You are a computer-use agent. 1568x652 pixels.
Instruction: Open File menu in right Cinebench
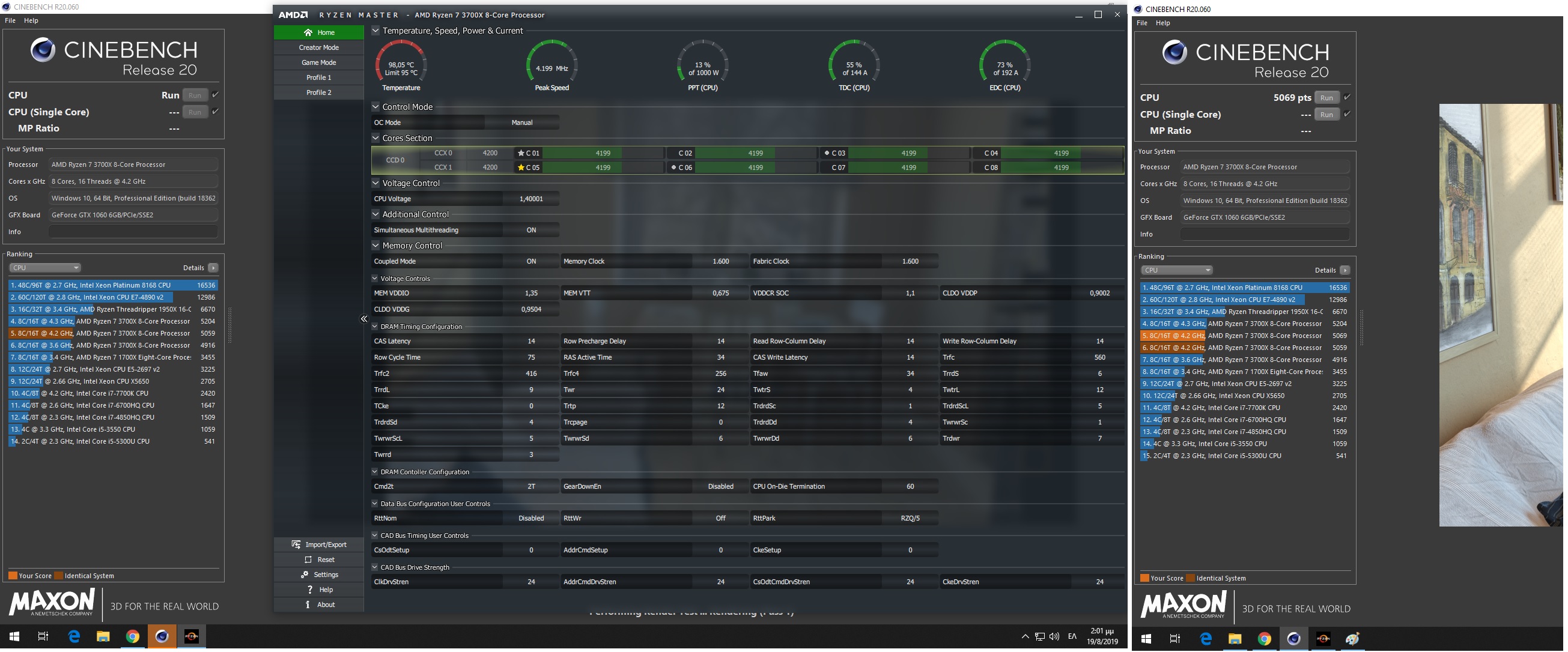point(1142,23)
